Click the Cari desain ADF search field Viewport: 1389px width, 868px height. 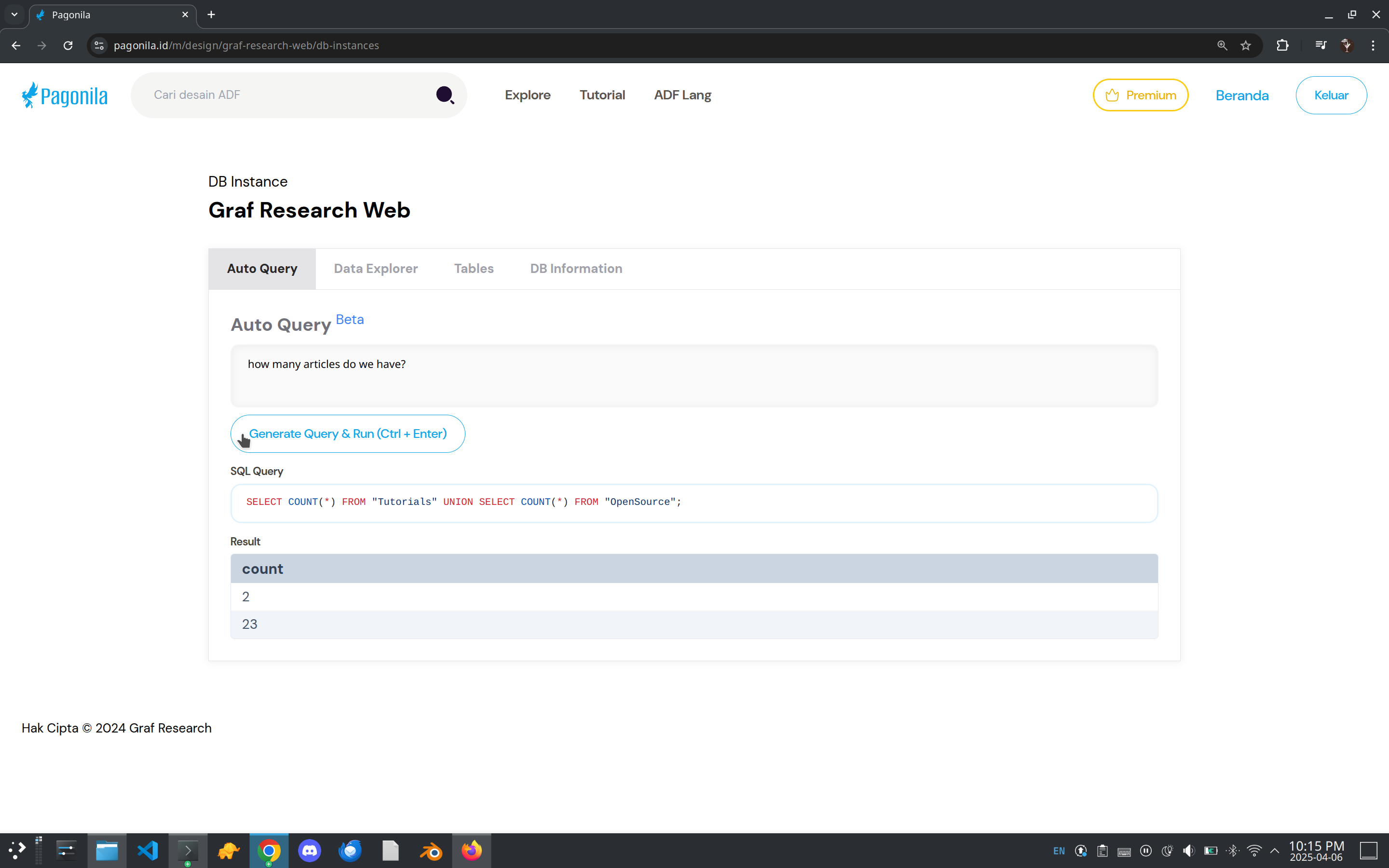click(287, 95)
